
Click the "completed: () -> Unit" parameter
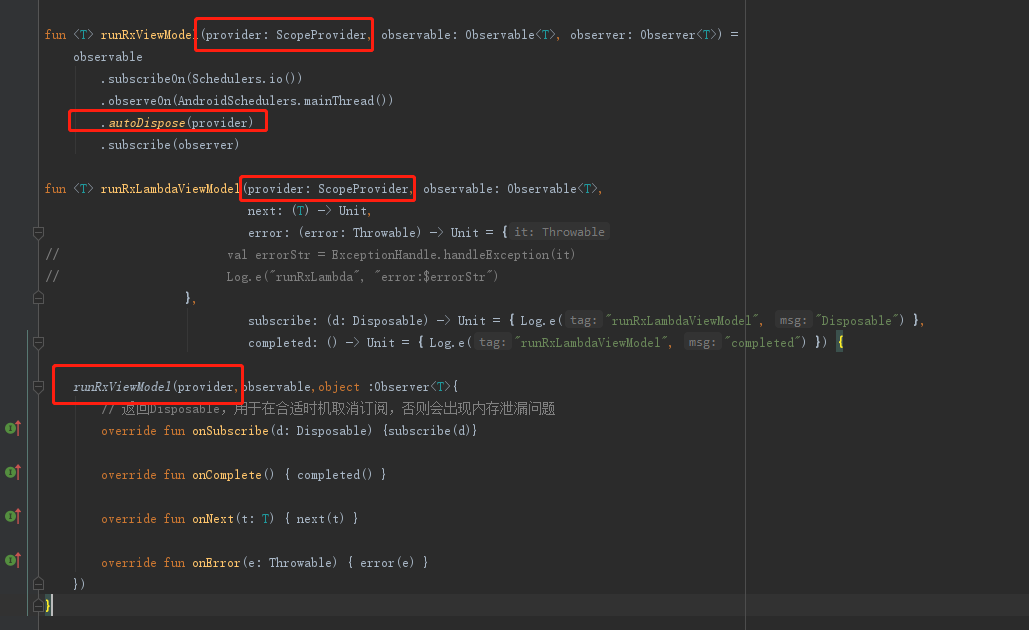[x=321, y=343]
